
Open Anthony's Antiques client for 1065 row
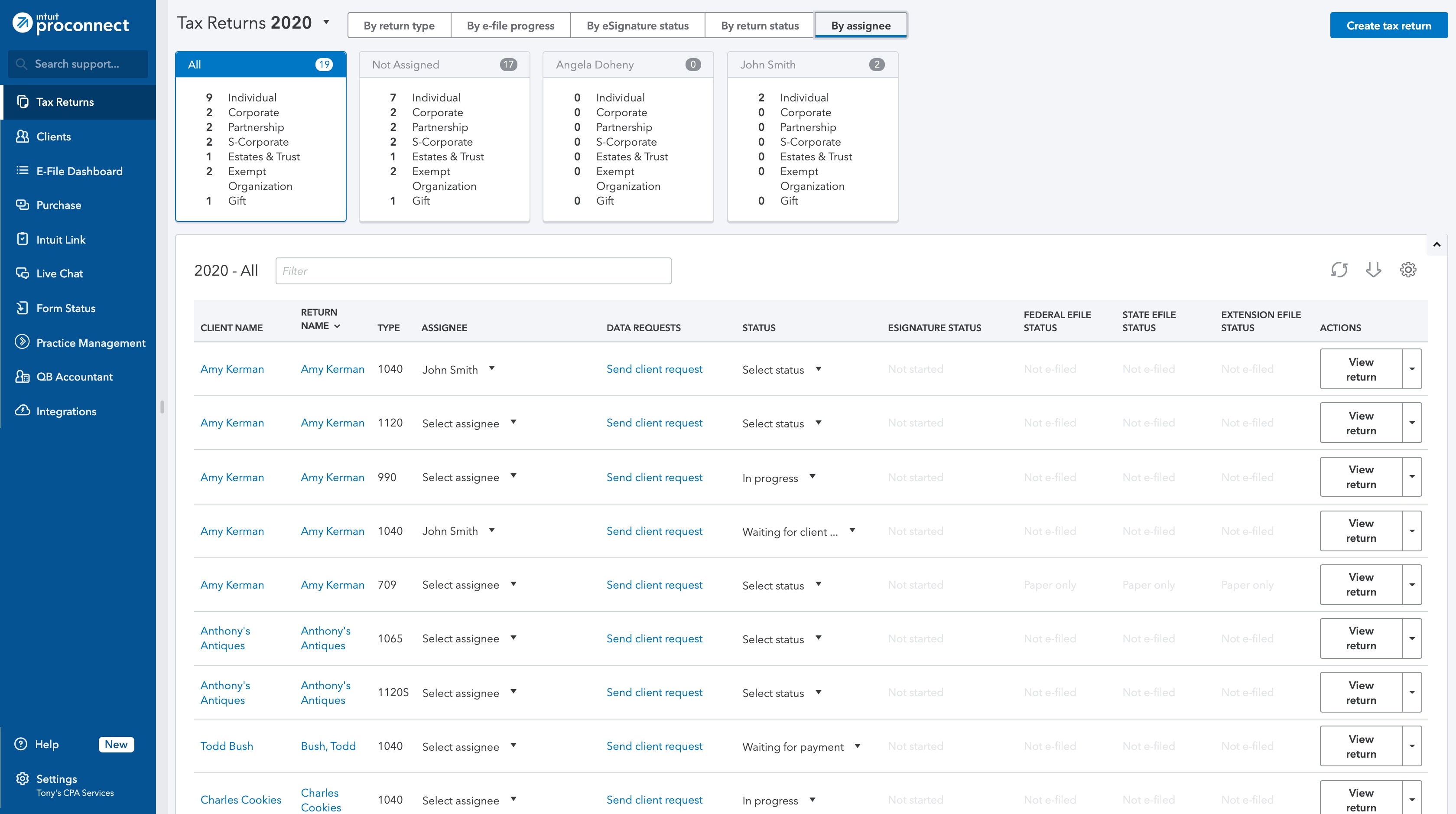[x=225, y=638]
